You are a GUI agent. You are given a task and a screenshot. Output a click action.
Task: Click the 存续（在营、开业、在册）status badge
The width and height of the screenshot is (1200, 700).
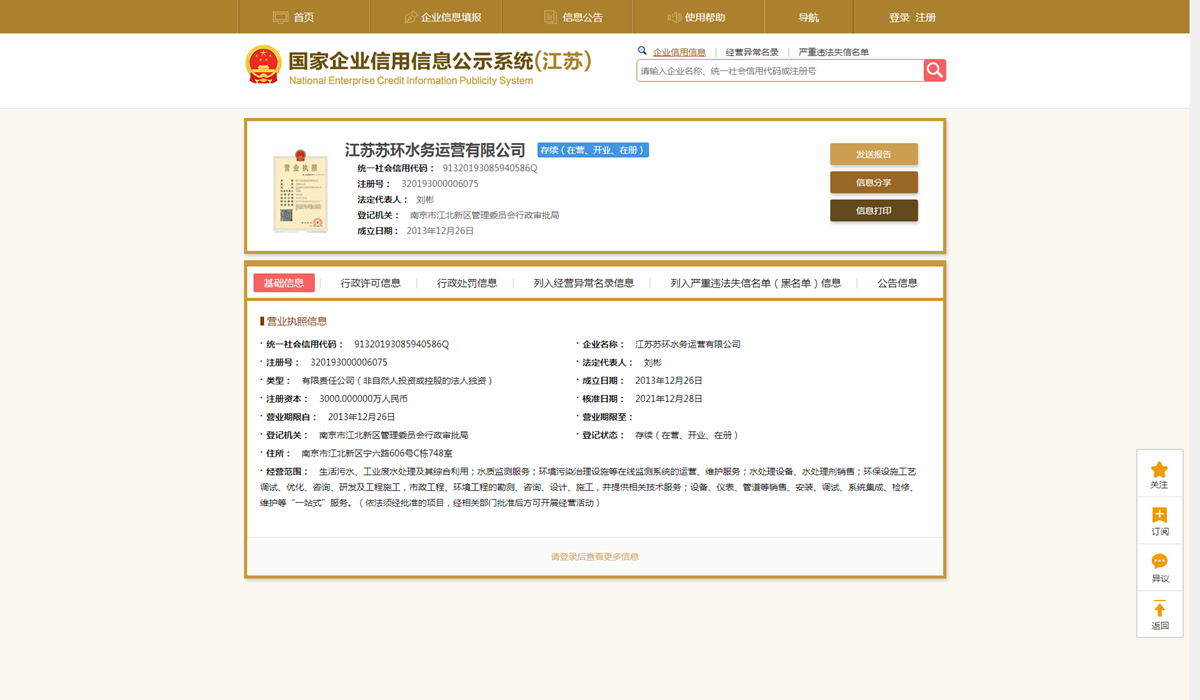(x=593, y=150)
